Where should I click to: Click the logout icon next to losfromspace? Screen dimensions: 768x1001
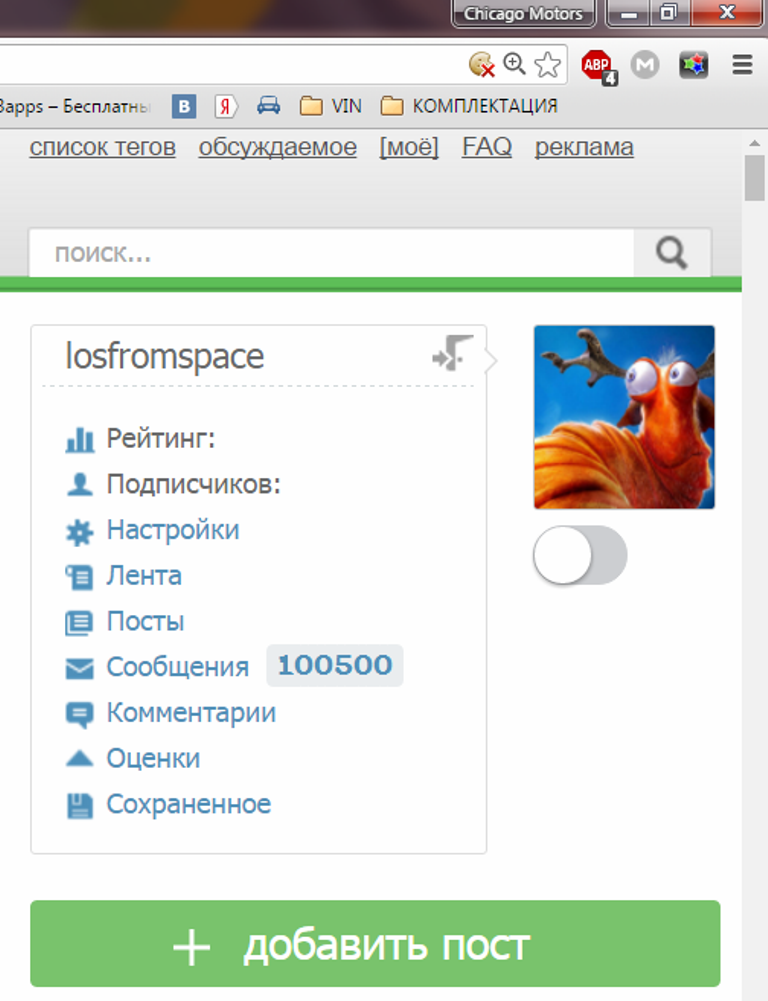click(452, 353)
